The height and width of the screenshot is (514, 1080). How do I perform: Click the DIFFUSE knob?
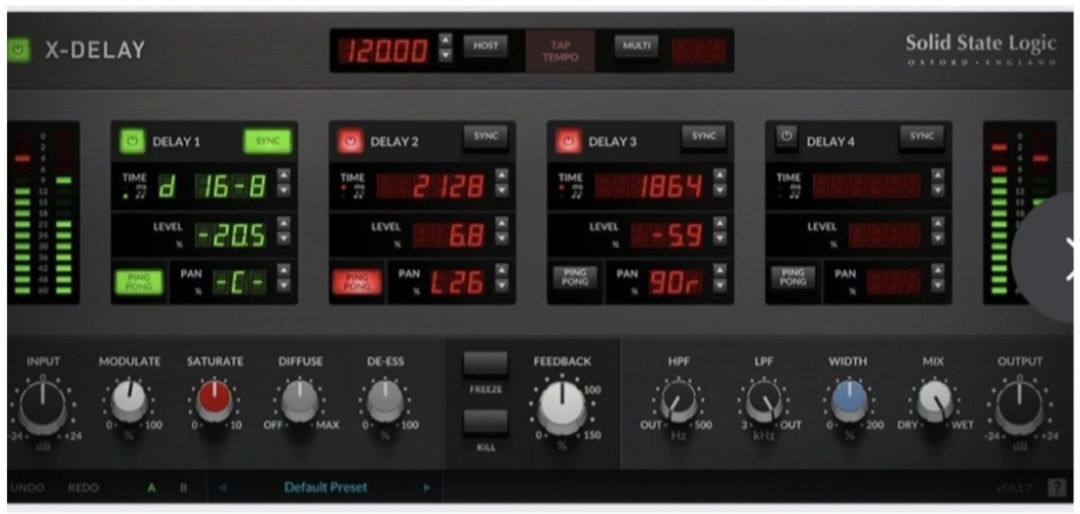tap(300, 401)
